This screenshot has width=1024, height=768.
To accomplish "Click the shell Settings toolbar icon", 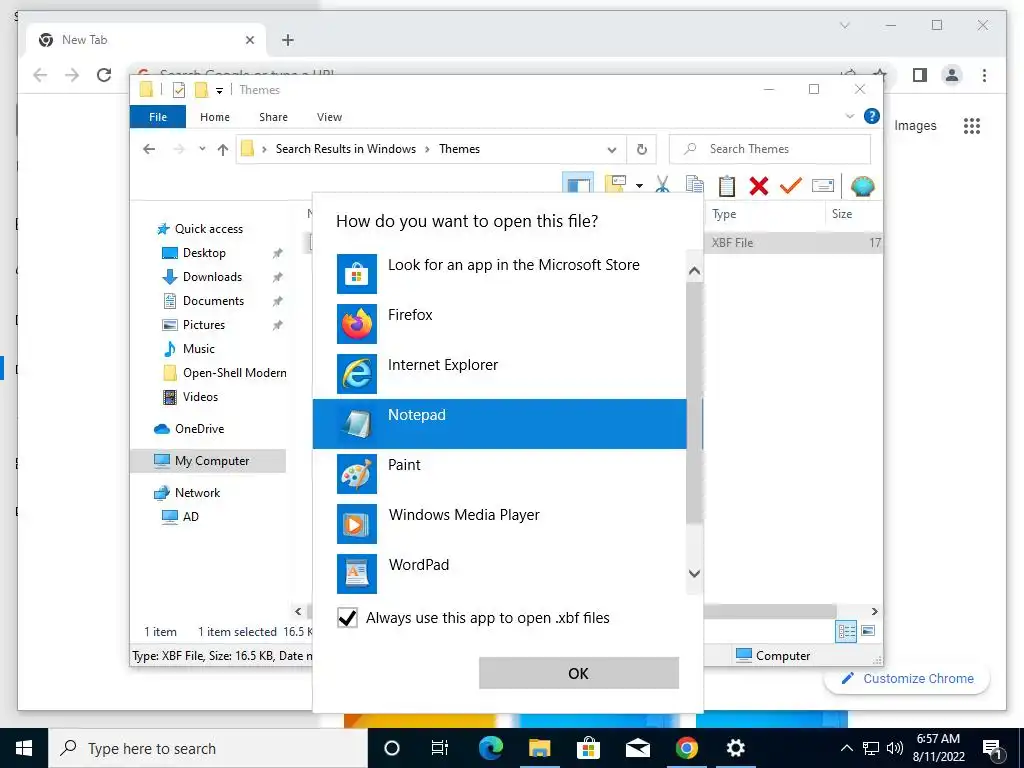I will [863, 186].
